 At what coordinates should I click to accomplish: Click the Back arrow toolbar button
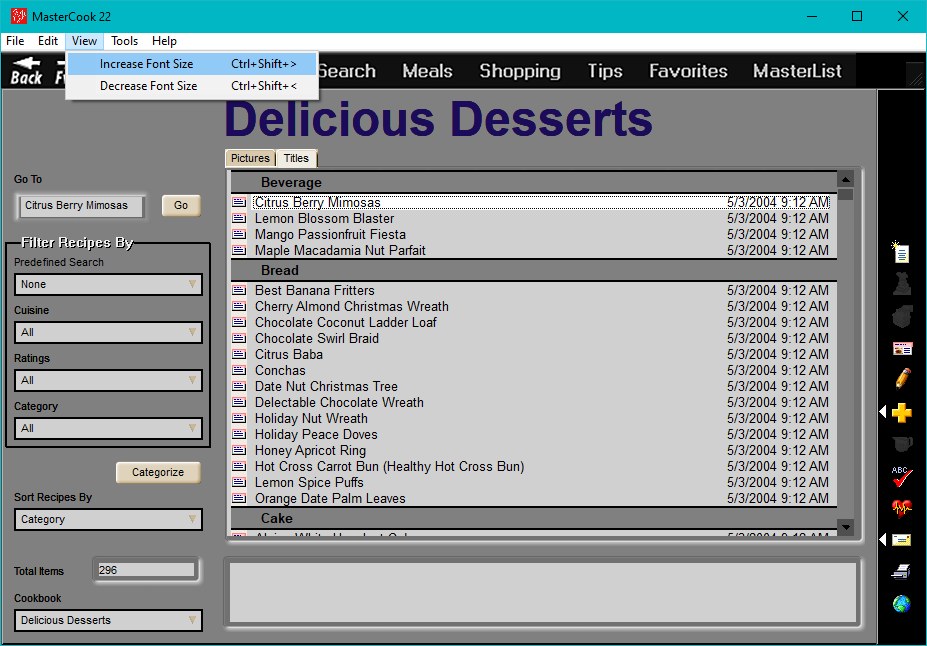pyautogui.click(x=27, y=71)
